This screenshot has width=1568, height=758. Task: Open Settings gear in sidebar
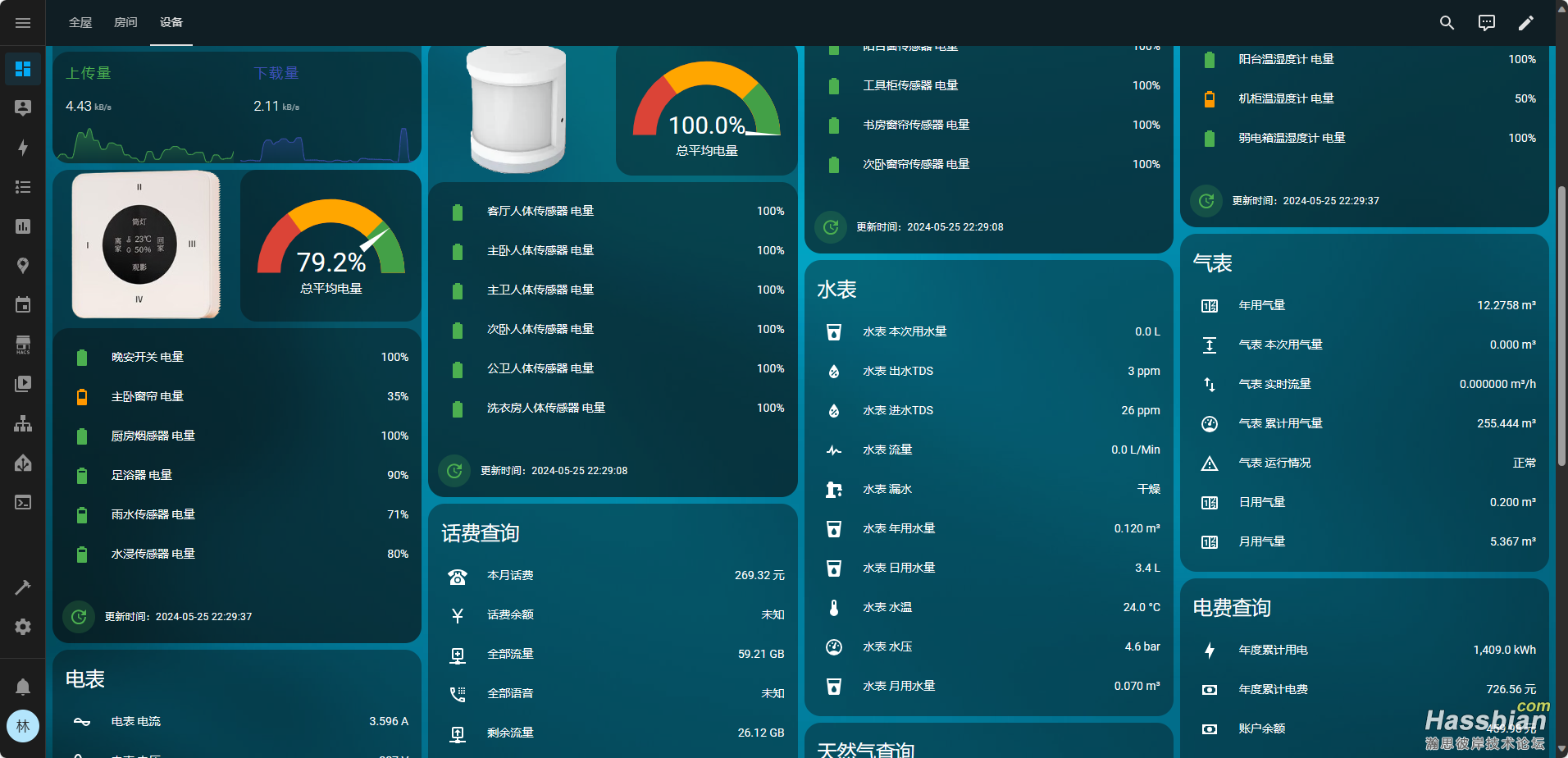click(23, 627)
